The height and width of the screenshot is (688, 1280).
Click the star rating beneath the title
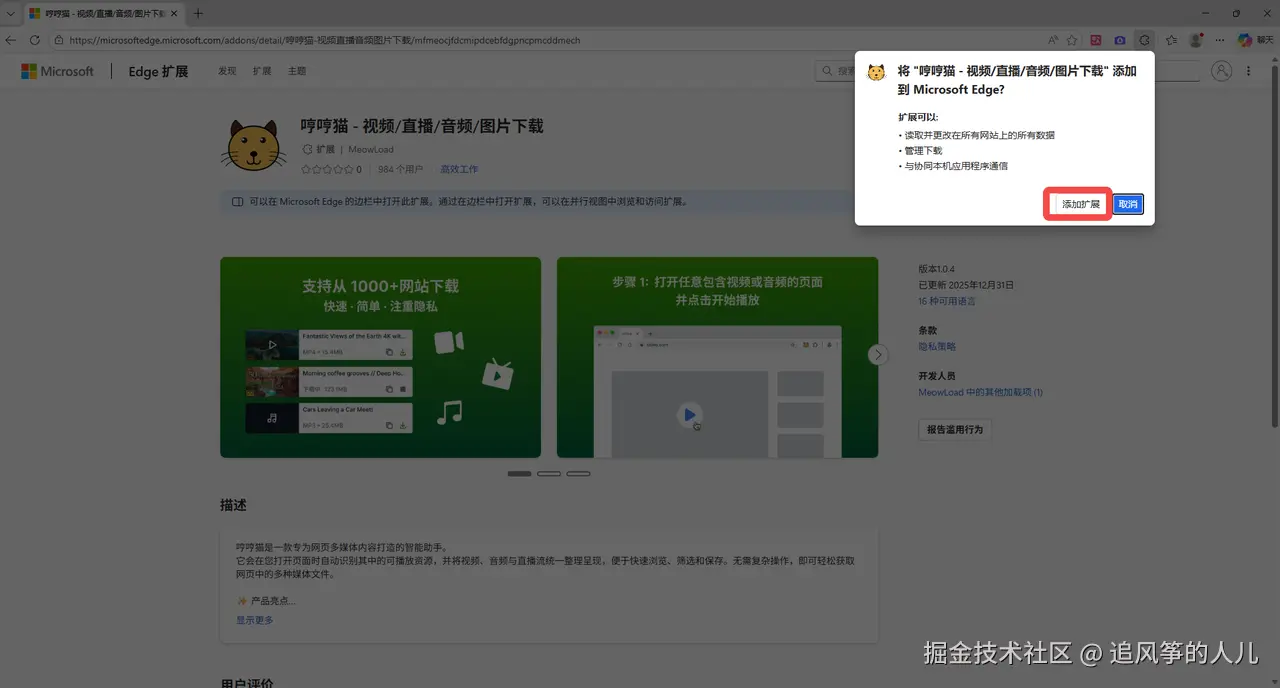pyautogui.click(x=327, y=169)
